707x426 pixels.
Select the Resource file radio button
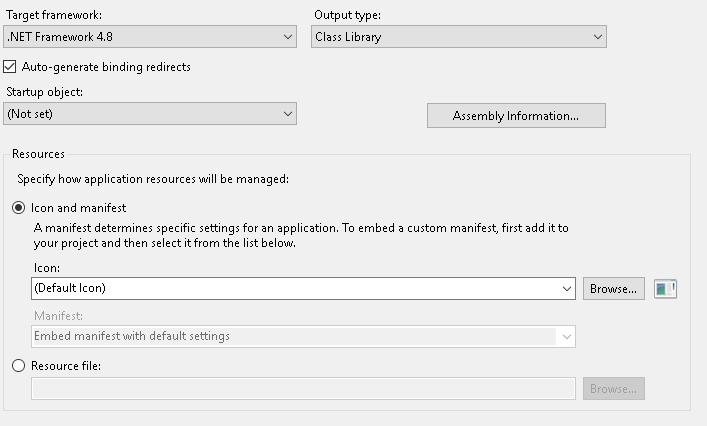click(x=18, y=366)
